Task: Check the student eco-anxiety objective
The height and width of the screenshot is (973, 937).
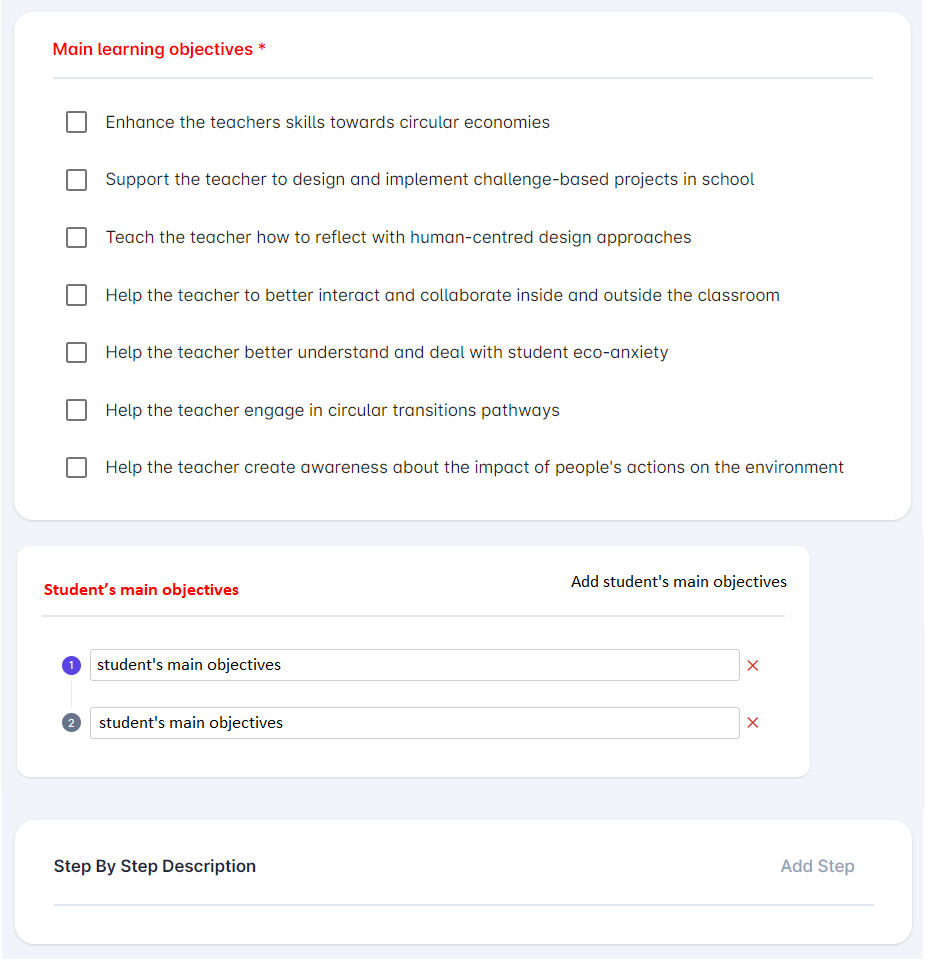Action: (x=77, y=352)
